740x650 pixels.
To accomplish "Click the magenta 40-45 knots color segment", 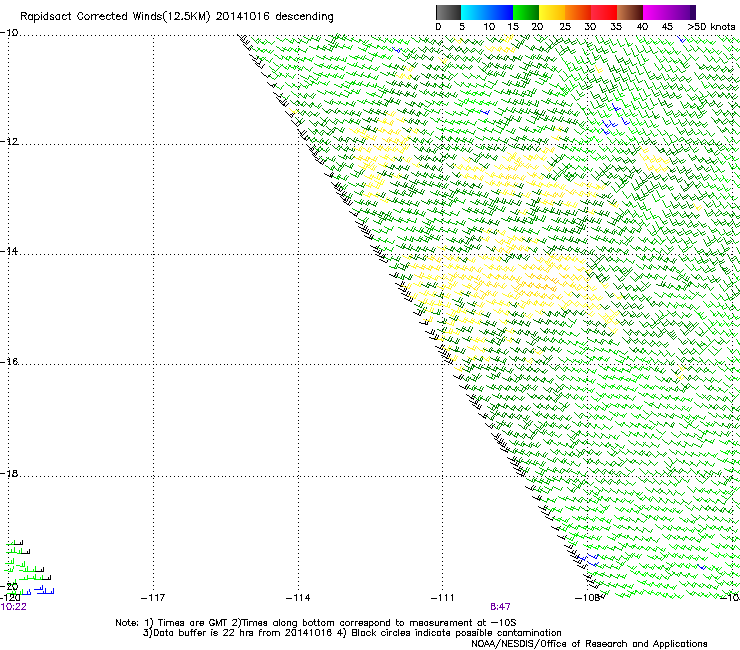I will point(656,12).
